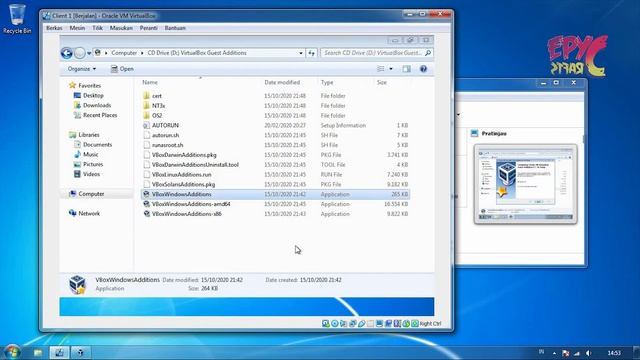
Task: Open Windows Explorer from the taskbar
Action: (x=38, y=353)
